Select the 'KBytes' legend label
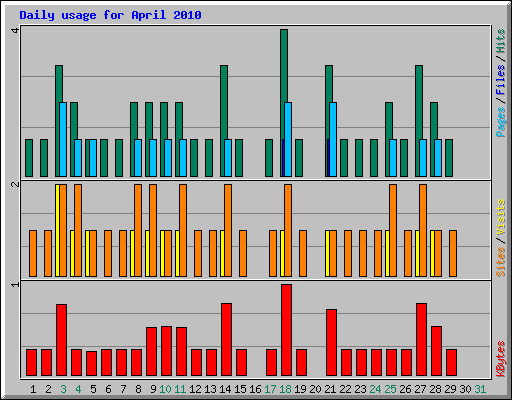This screenshot has width=512, height=400. pyautogui.click(x=500, y=359)
